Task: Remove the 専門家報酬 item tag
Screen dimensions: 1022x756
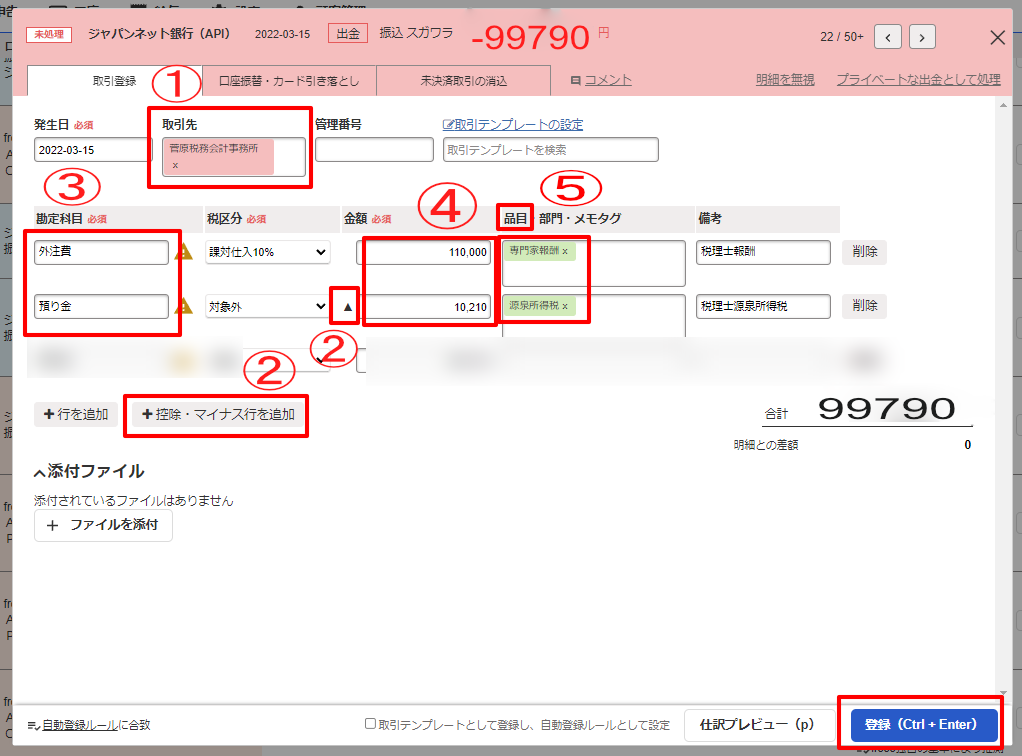Action: pos(564,251)
